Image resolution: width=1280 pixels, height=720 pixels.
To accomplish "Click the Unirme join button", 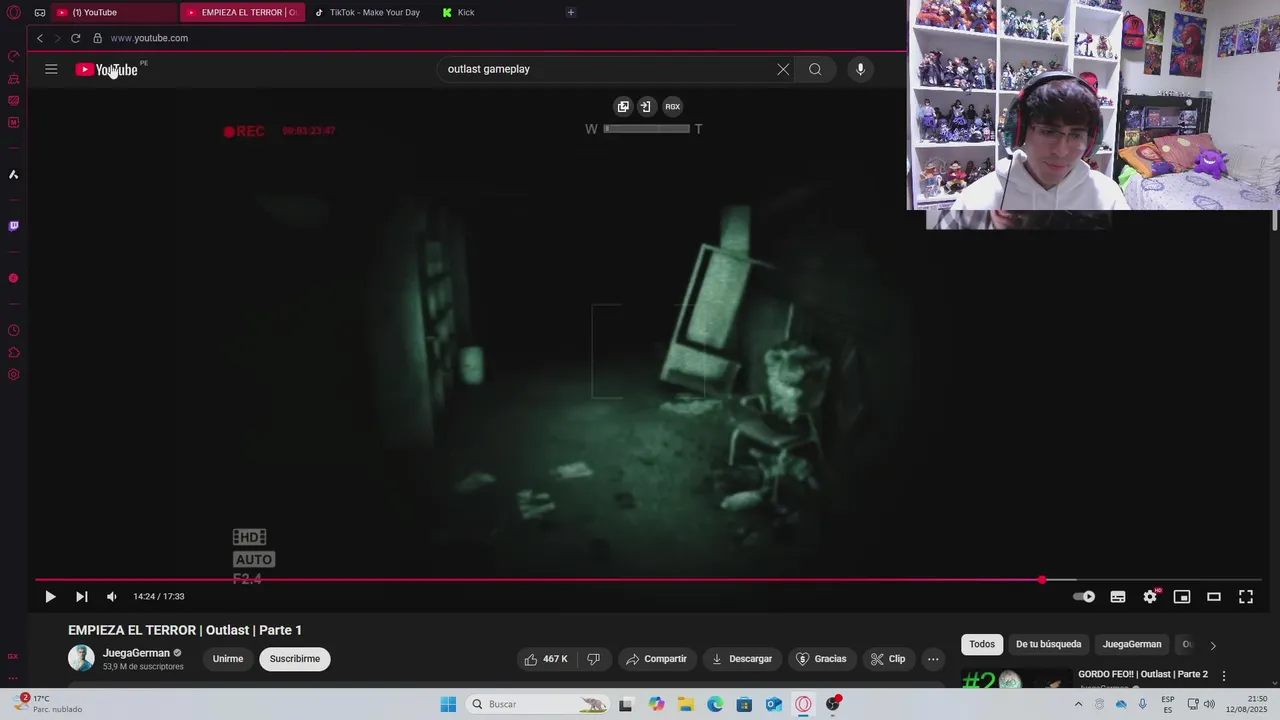I will pyautogui.click(x=228, y=659).
